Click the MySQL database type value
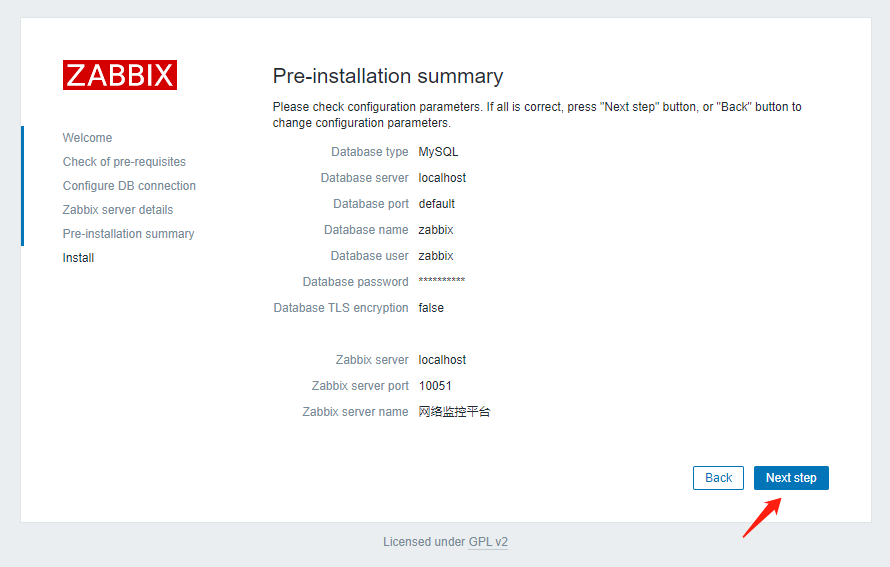Screen dimensions: 890x567 click(438, 152)
